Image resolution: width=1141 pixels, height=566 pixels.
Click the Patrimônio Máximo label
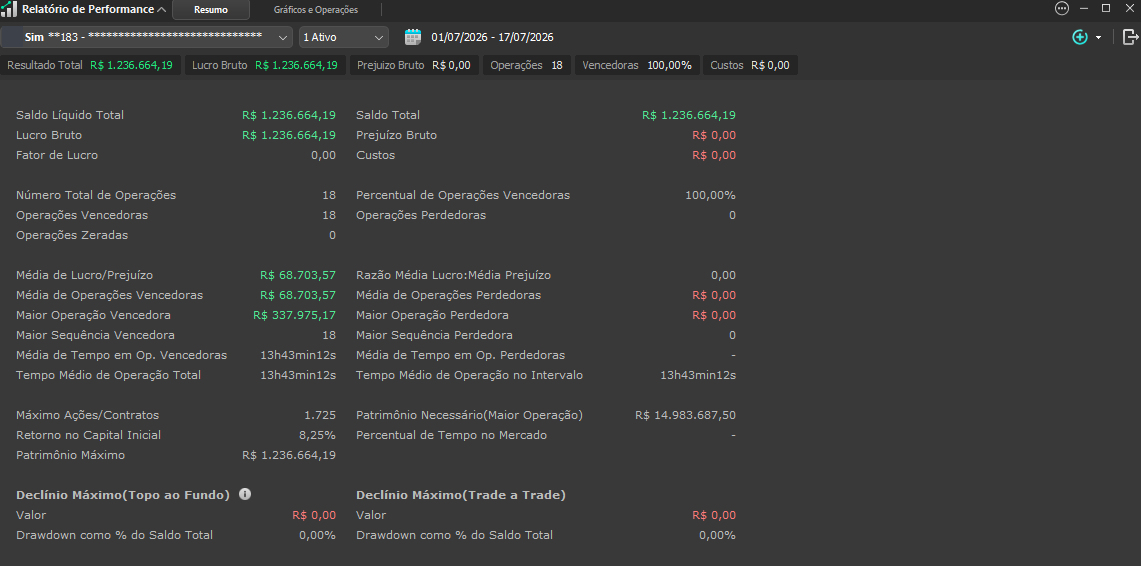click(x=71, y=455)
